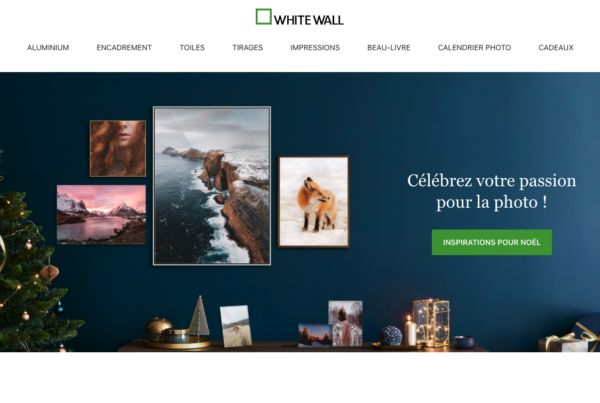Open the Encadrement menu
This screenshot has width=600, height=403.
tap(124, 47)
